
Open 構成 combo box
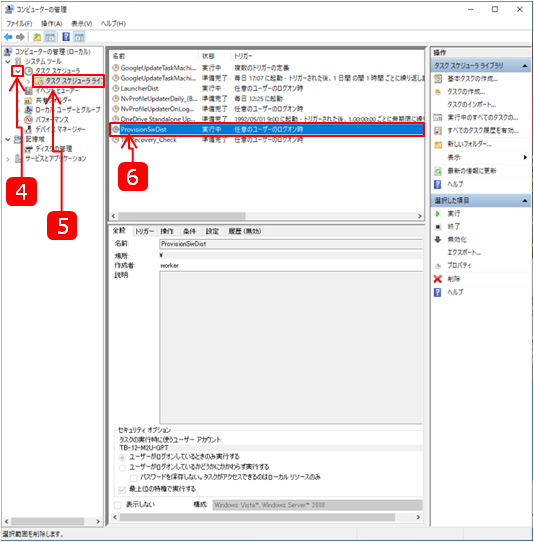(317, 505)
